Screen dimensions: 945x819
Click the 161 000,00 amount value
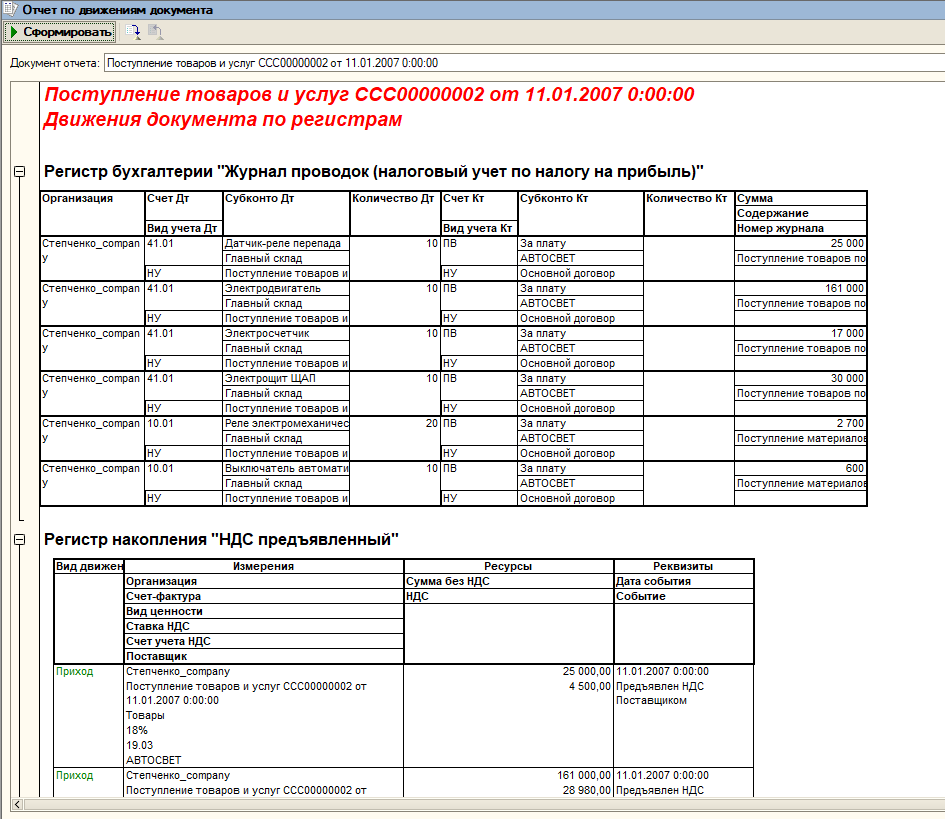click(x=583, y=776)
